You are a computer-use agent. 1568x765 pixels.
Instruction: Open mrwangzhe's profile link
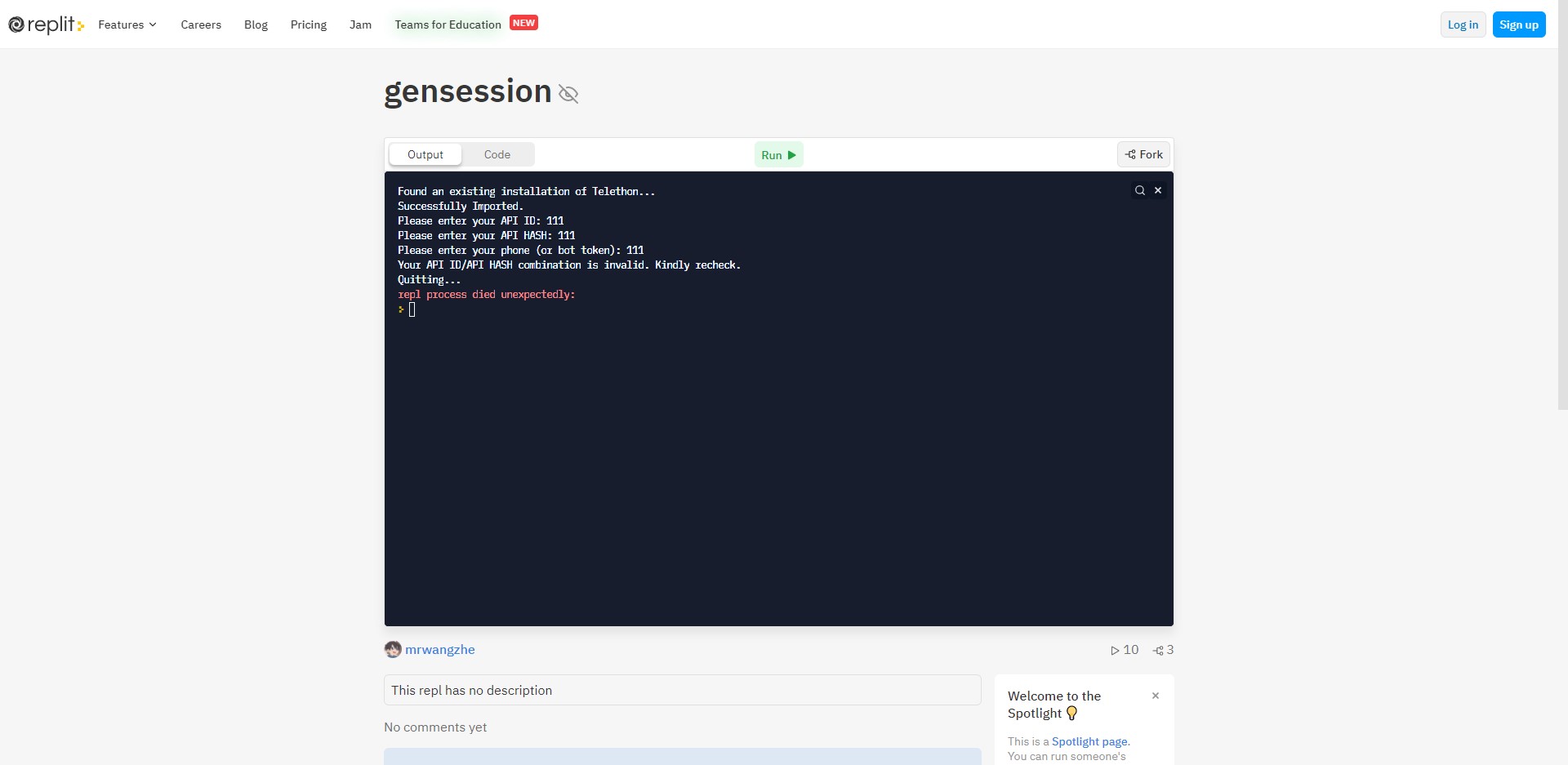[x=439, y=649]
